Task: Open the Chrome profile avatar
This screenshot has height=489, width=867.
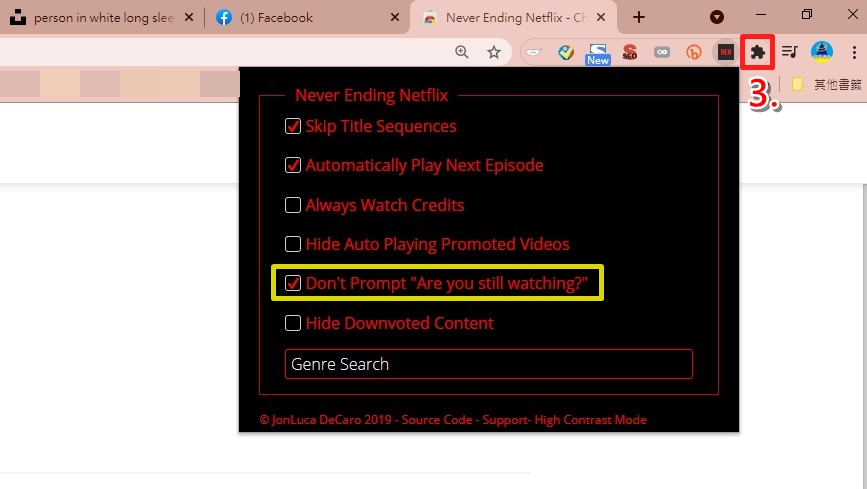Action: pos(822,52)
